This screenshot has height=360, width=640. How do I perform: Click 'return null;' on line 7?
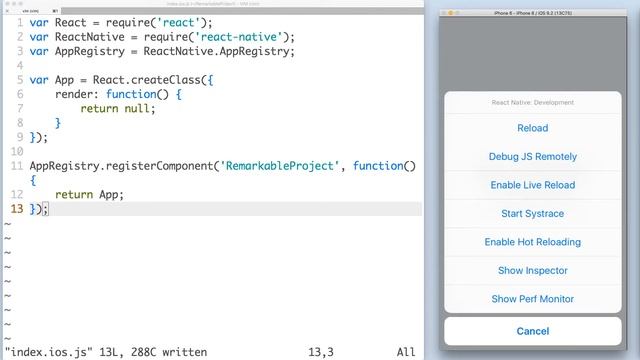[118, 109]
